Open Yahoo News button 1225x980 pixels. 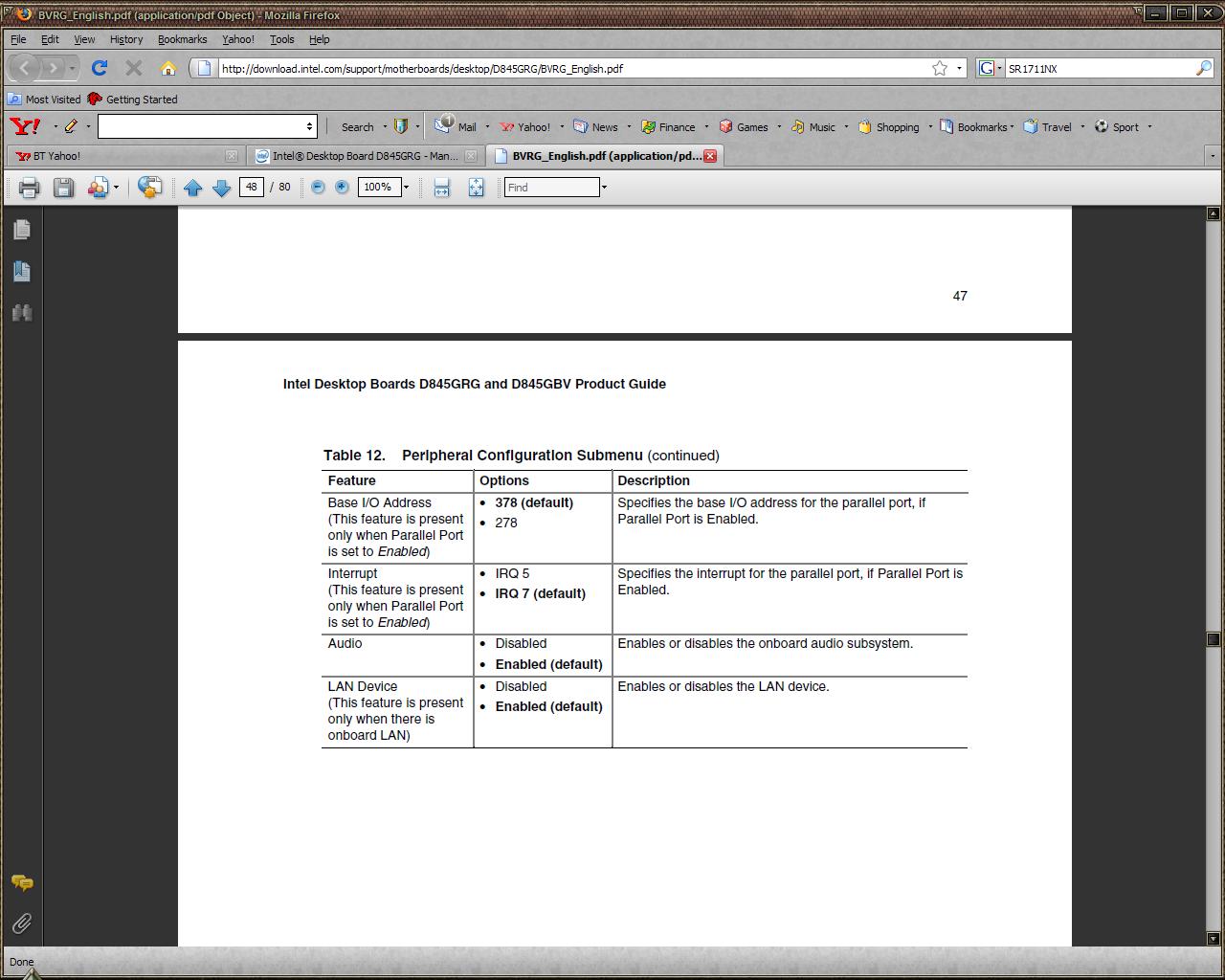[x=596, y=126]
